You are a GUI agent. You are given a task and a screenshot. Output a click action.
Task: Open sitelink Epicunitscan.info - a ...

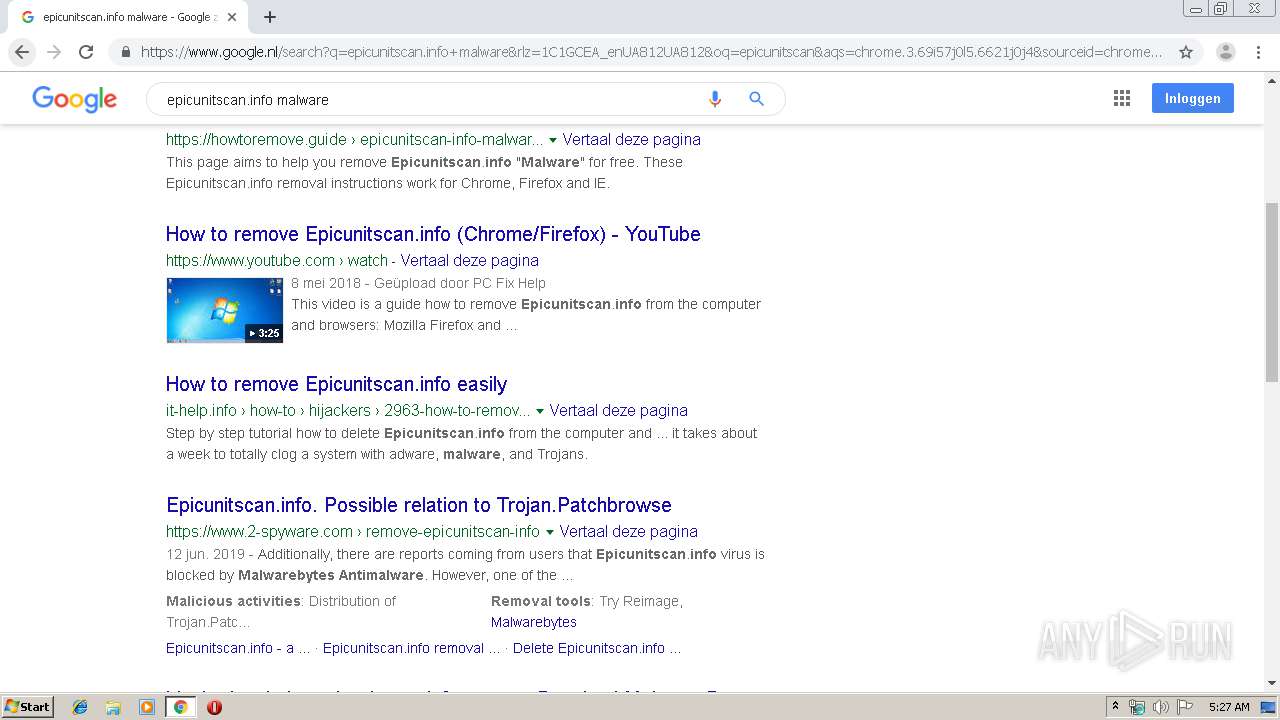[238, 648]
